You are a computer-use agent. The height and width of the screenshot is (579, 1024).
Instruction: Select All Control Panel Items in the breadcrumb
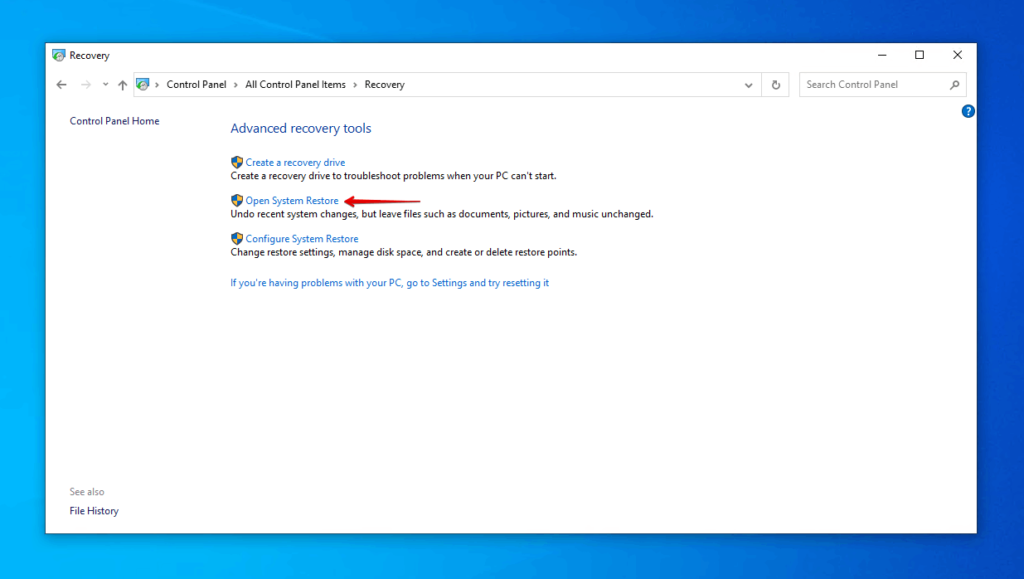pos(297,84)
